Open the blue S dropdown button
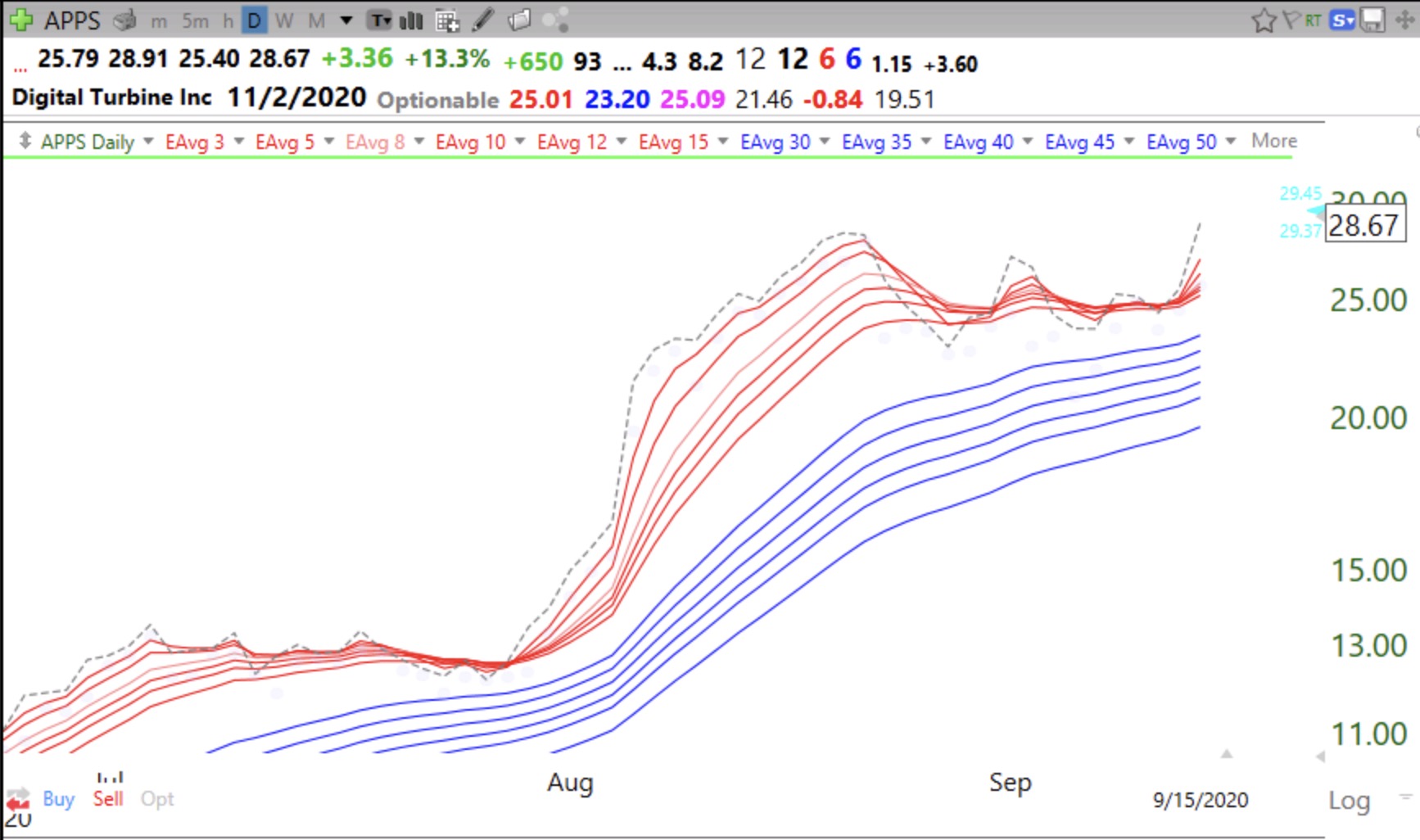1420x840 pixels. [x=1342, y=20]
